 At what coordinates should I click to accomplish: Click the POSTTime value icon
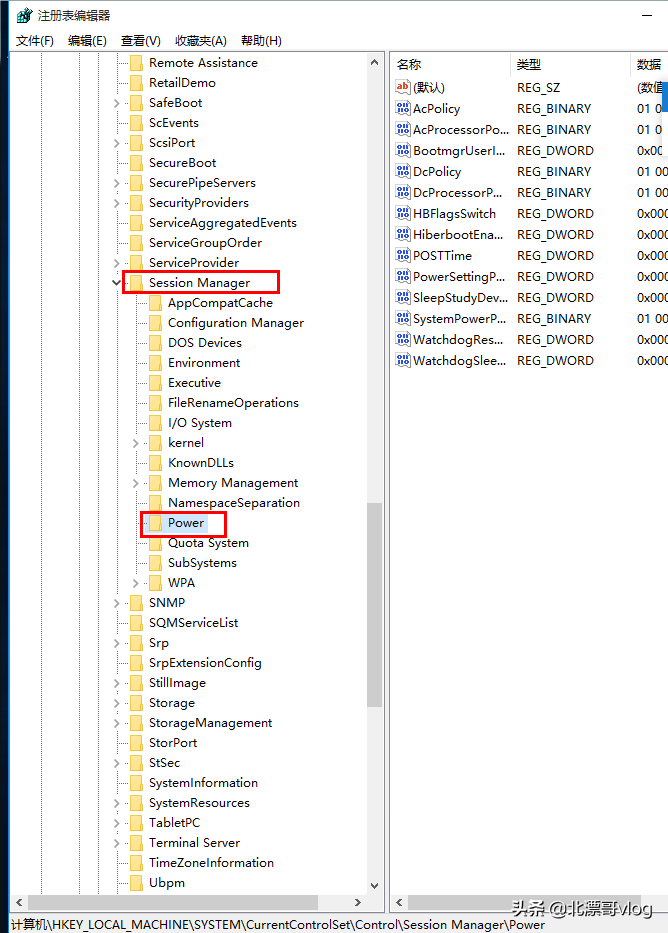[403, 255]
